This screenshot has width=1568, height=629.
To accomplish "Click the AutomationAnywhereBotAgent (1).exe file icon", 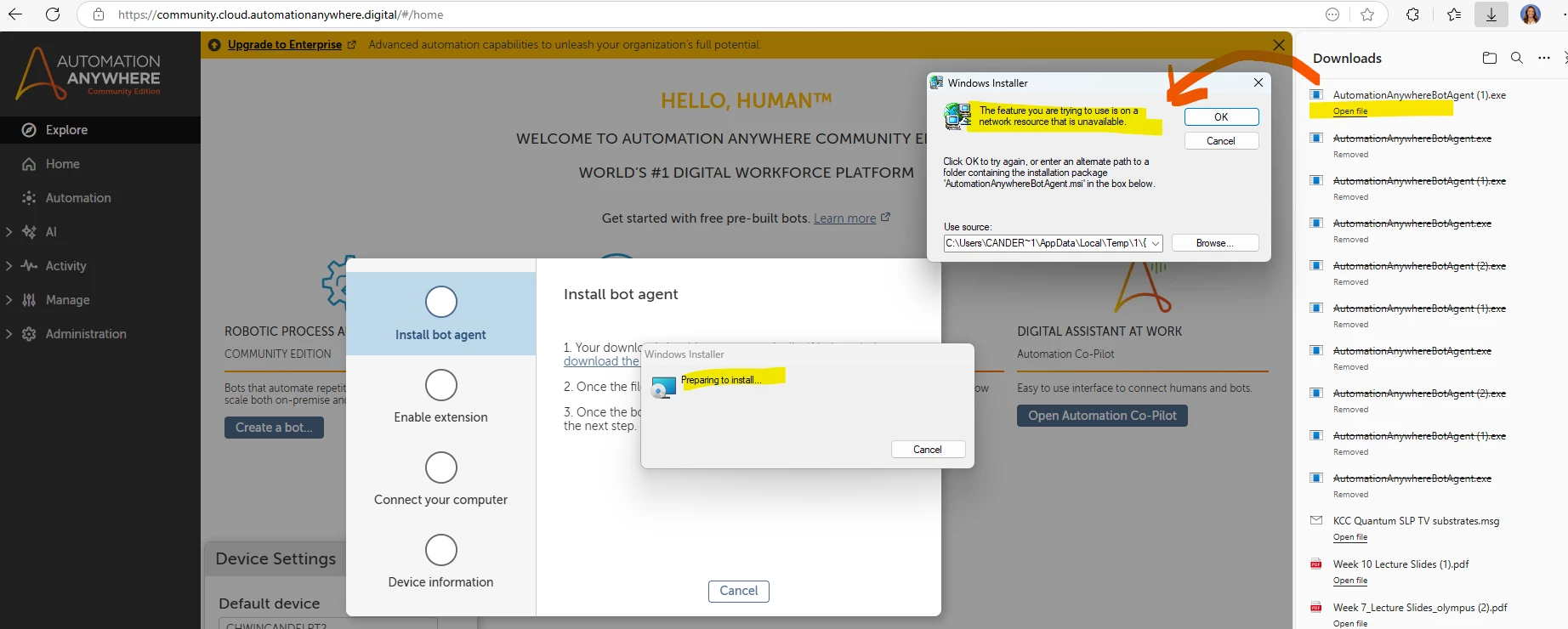I will coord(1316,94).
